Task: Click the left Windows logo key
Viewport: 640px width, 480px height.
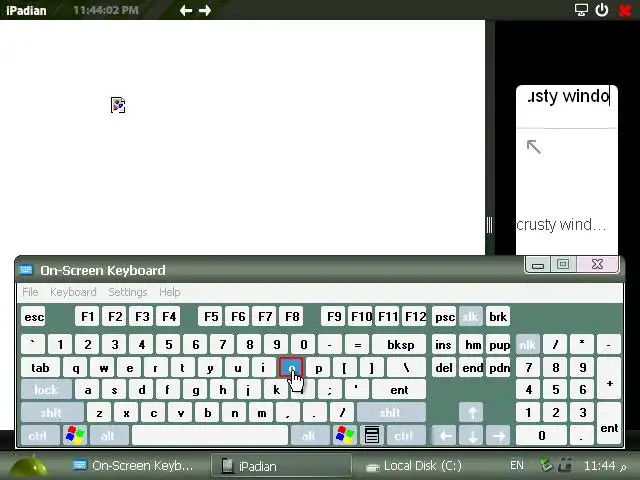Action: click(x=75, y=435)
